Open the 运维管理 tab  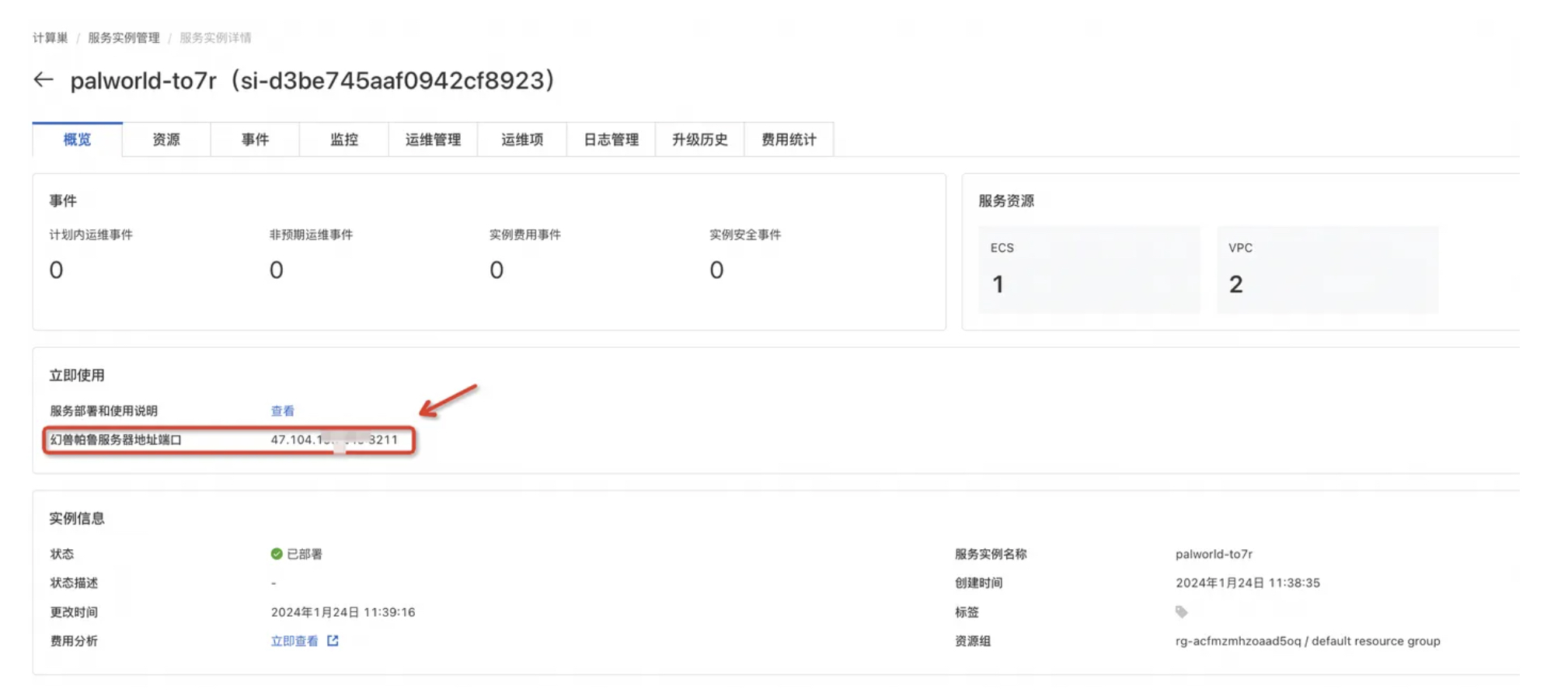(x=433, y=140)
